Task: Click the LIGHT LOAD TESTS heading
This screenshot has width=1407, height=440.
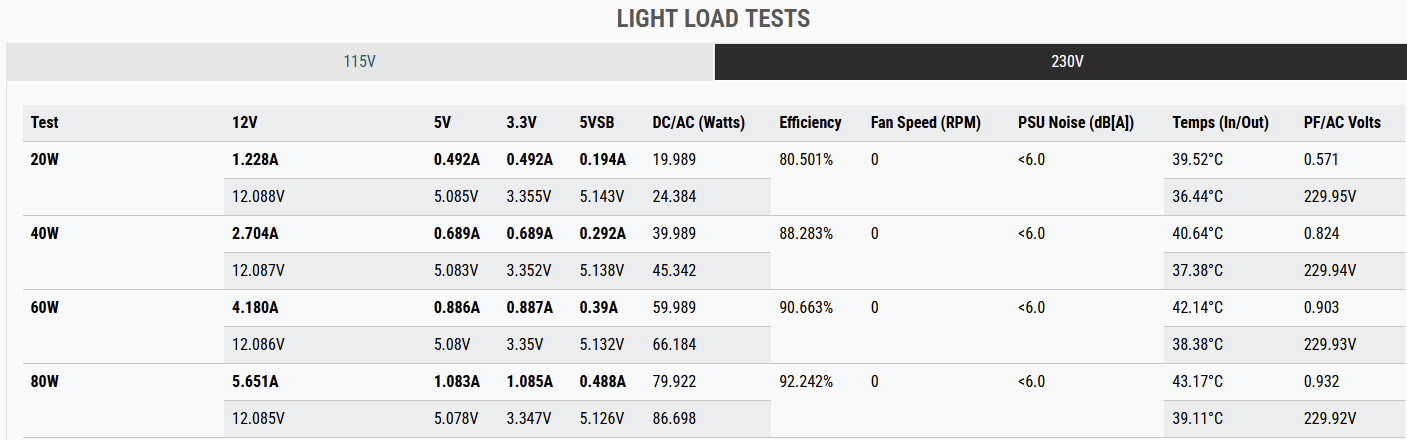Action: [713, 19]
